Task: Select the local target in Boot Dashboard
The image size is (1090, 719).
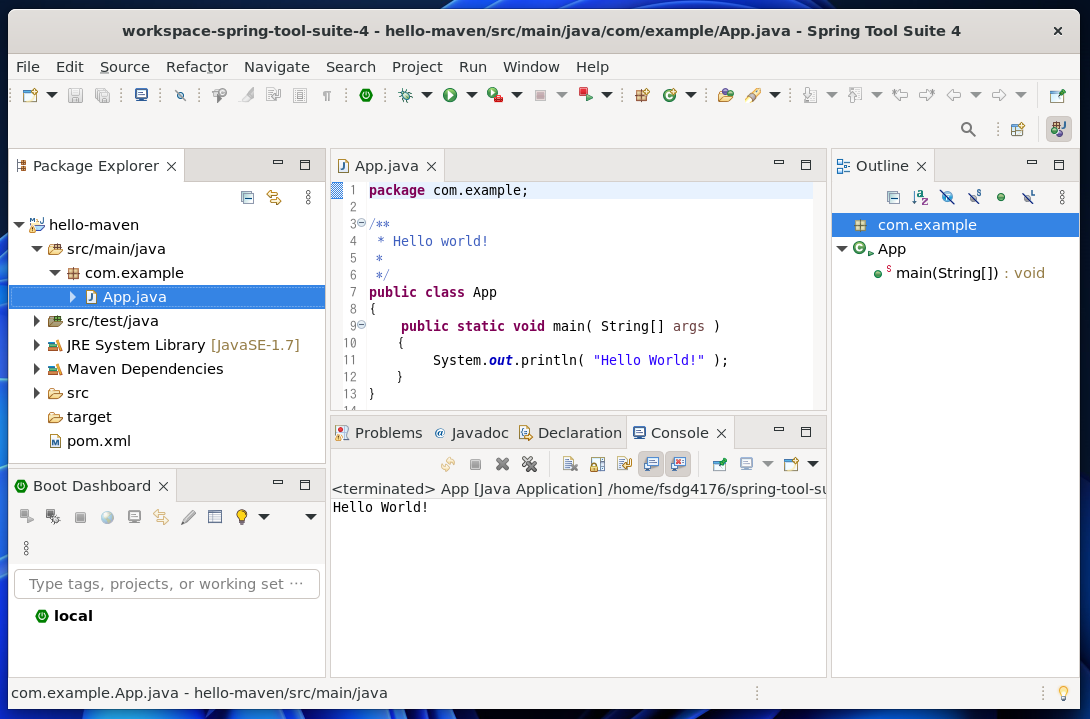Action: pyautogui.click(x=71, y=616)
